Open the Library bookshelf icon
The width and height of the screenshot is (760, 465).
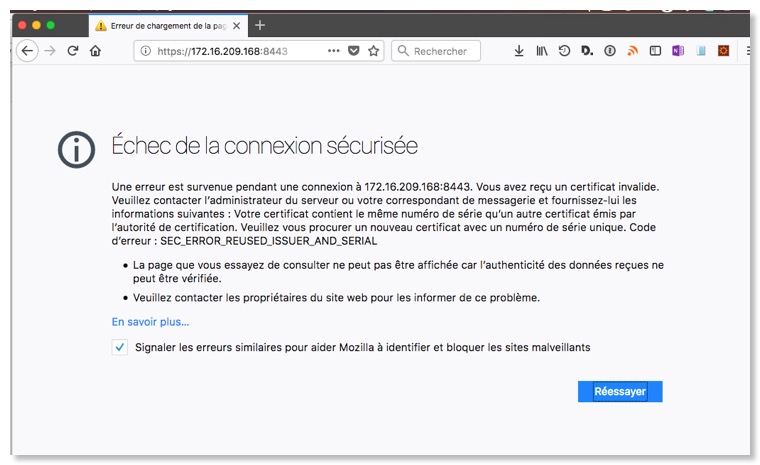click(x=541, y=51)
